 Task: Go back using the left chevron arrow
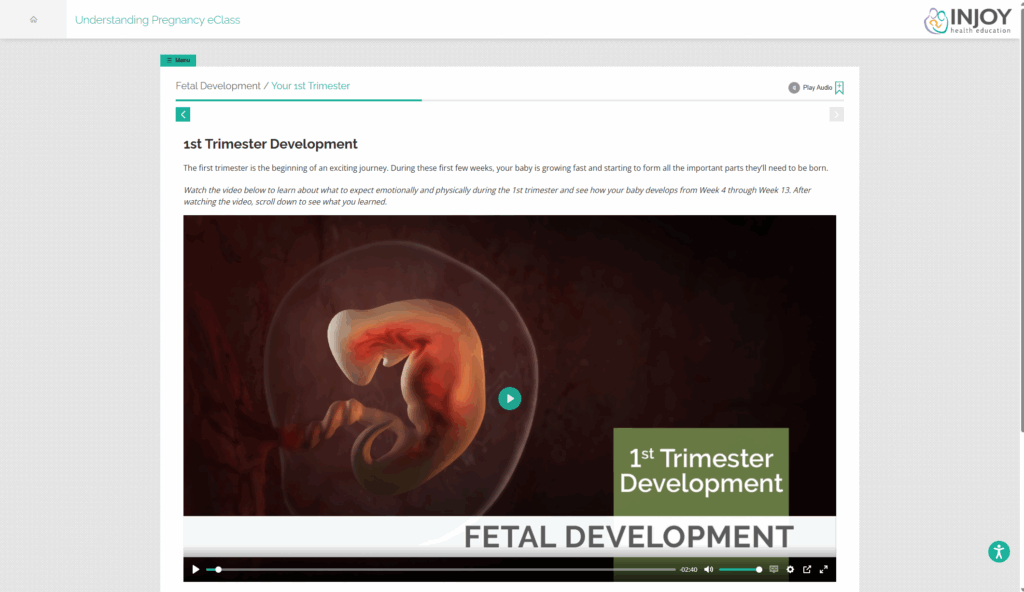183,114
